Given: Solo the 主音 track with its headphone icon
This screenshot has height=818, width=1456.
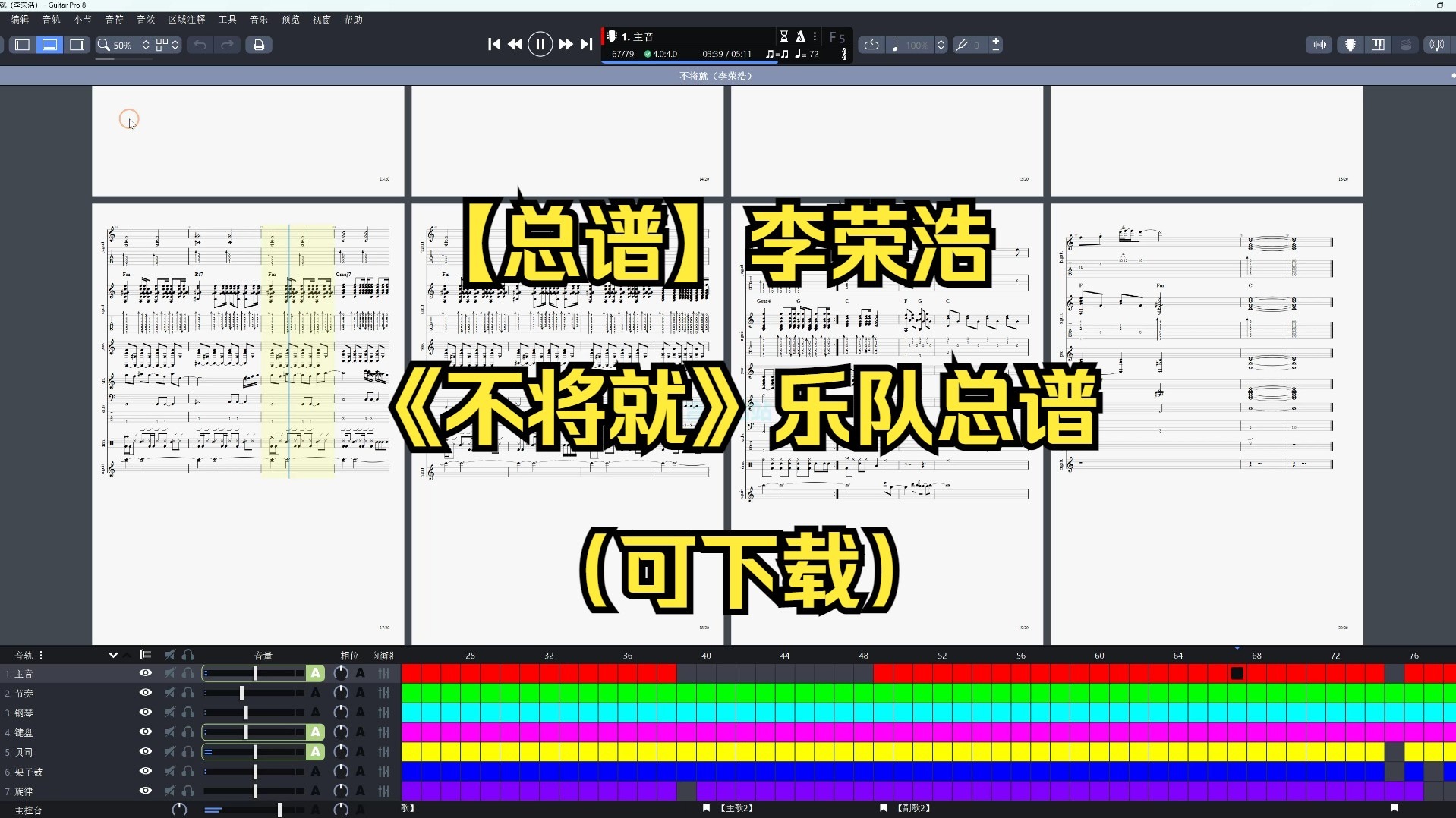Looking at the screenshot, I should 189,673.
